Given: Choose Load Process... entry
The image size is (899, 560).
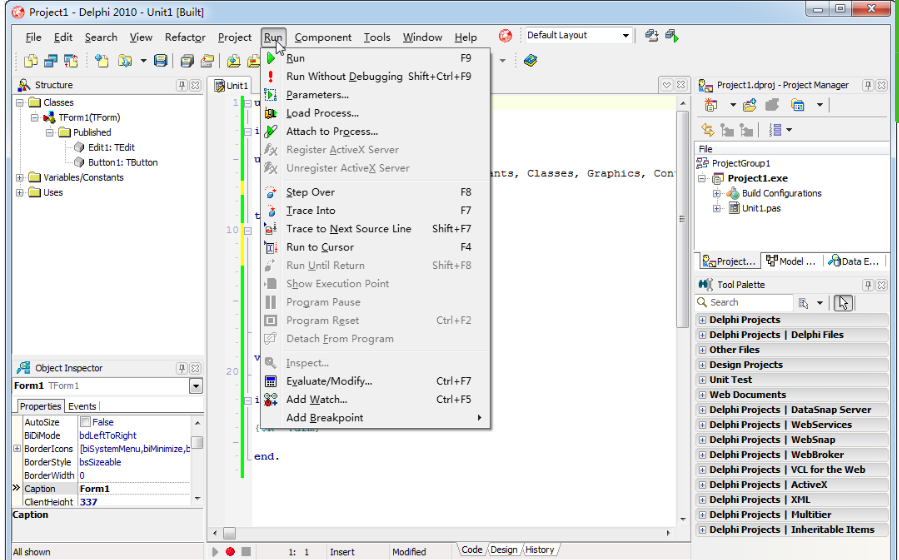Looking at the screenshot, I should [x=376, y=113].
